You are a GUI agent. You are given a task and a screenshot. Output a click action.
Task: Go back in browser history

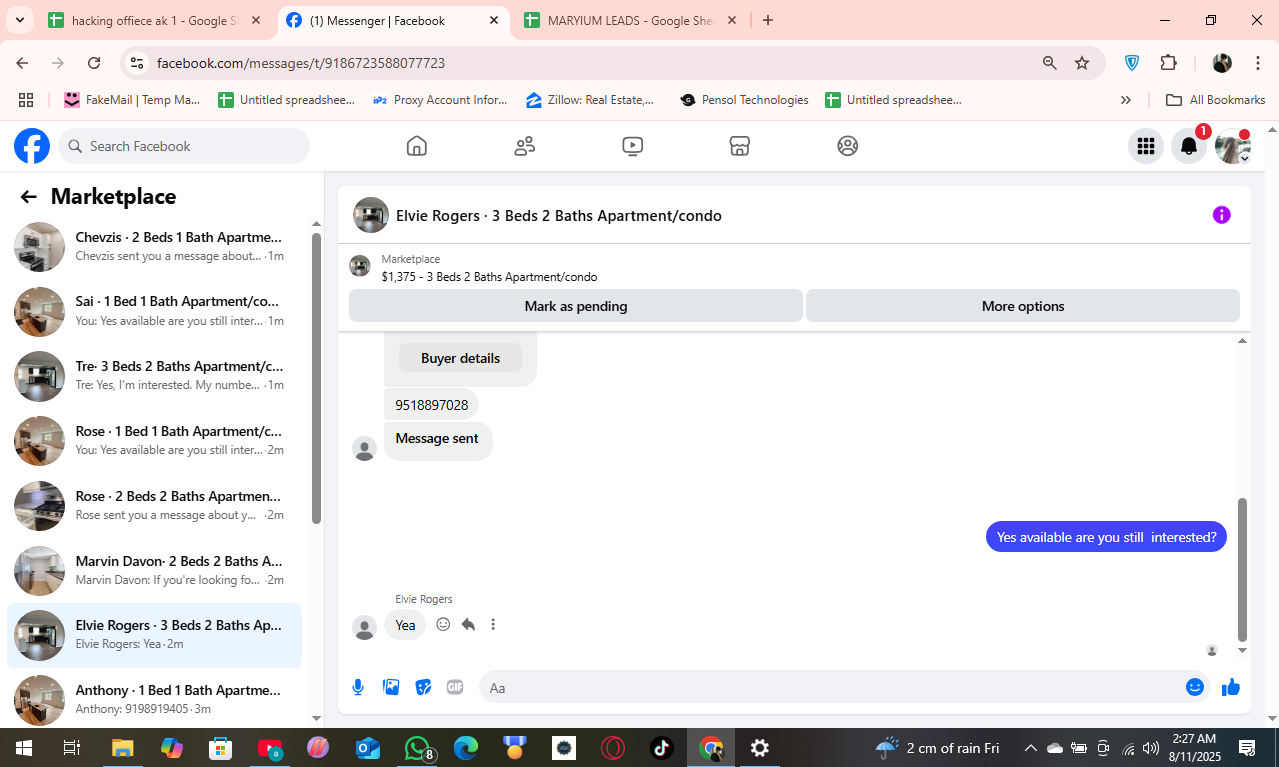pyautogui.click(x=22, y=63)
